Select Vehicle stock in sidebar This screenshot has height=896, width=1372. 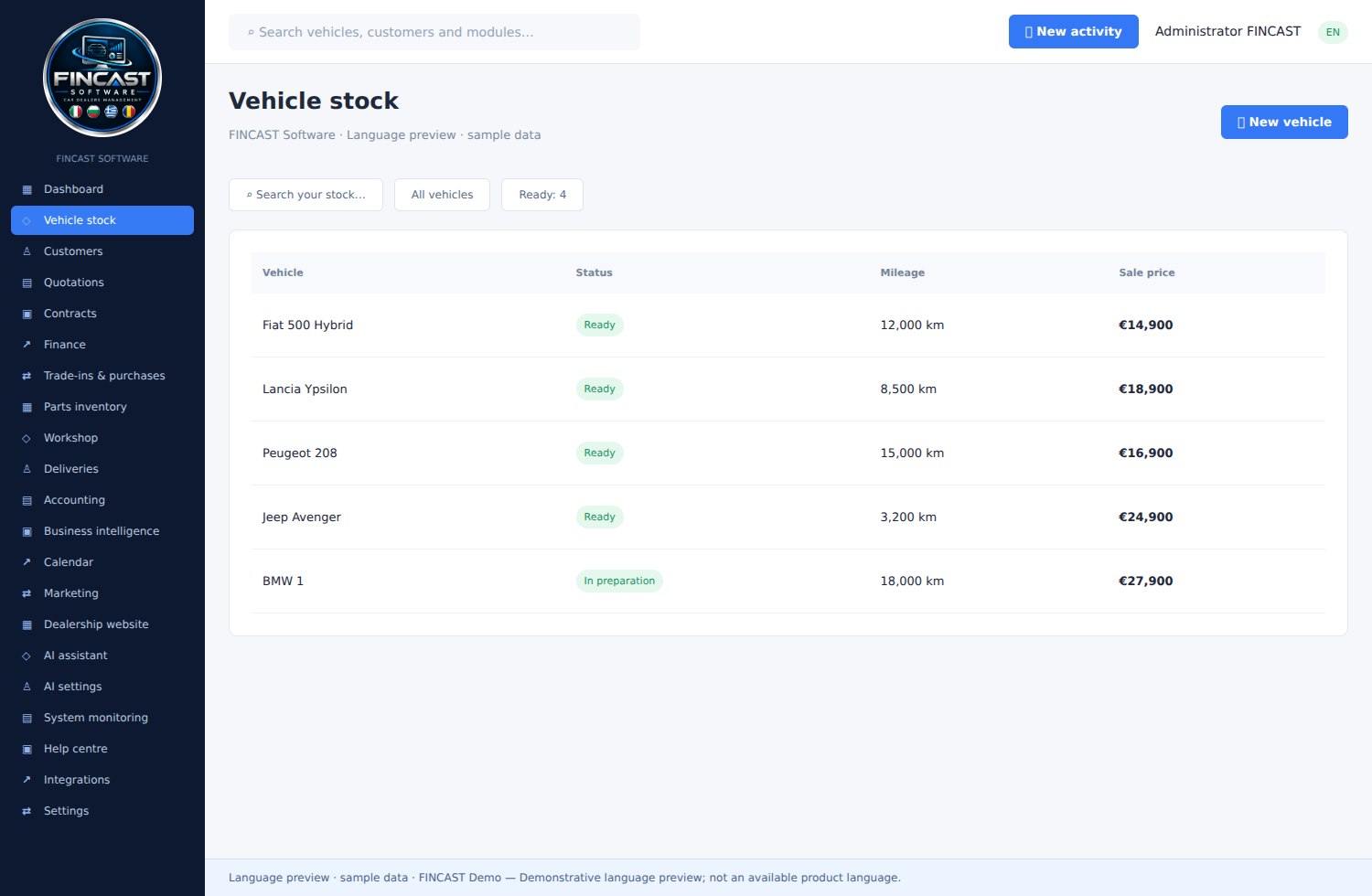point(102,220)
